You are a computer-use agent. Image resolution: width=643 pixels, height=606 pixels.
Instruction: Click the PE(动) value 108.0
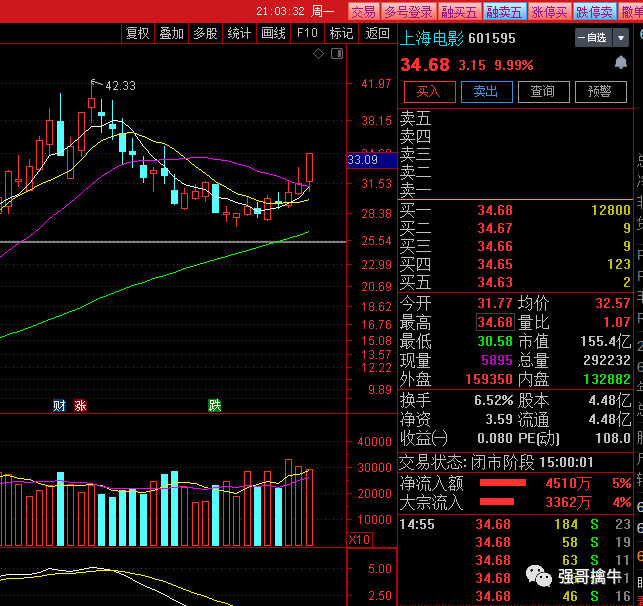pos(613,438)
